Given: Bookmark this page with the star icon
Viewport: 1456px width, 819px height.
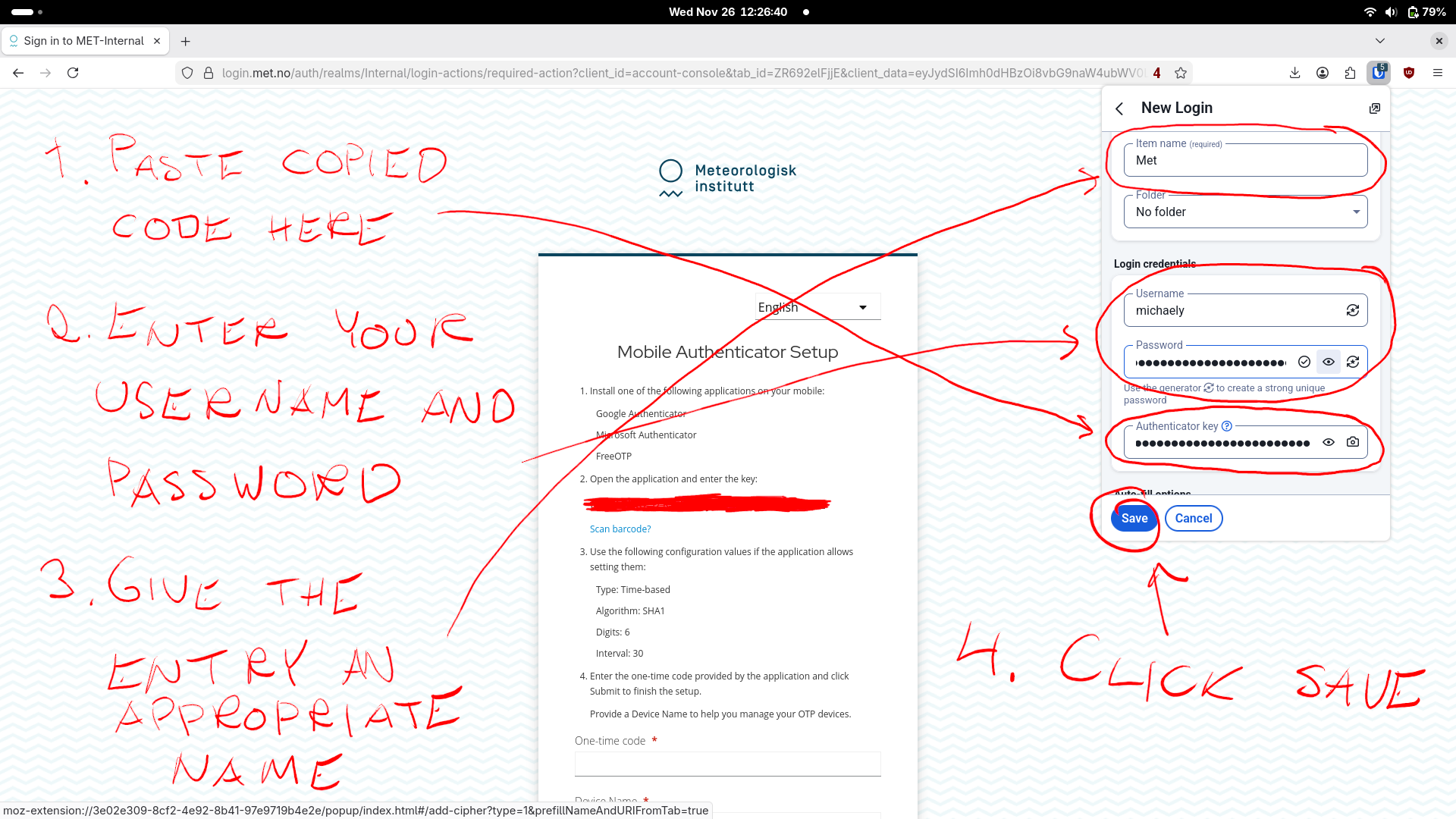Looking at the screenshot, I should point(1181,73).
